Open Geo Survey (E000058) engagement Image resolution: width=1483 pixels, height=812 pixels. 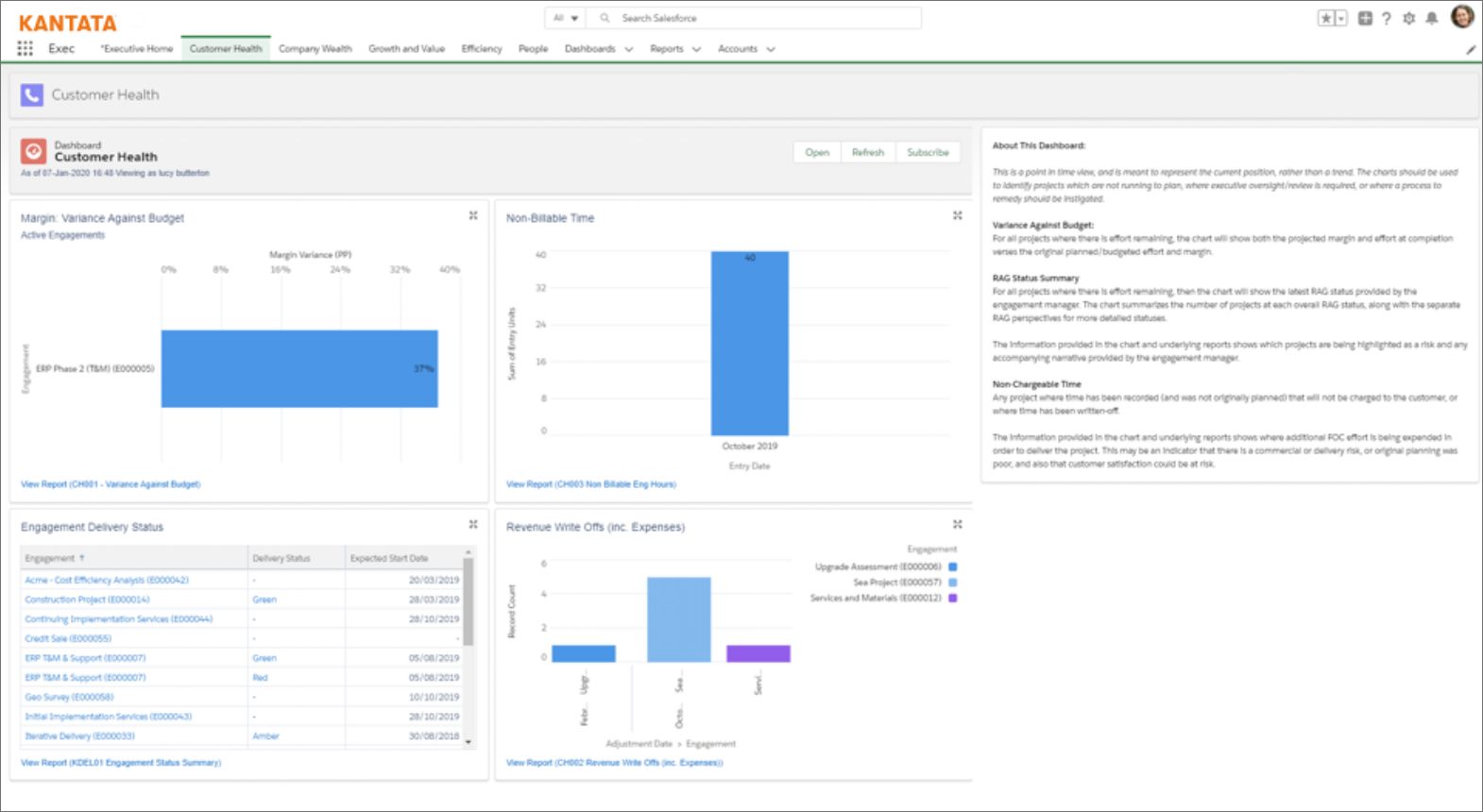coord(69,697)
